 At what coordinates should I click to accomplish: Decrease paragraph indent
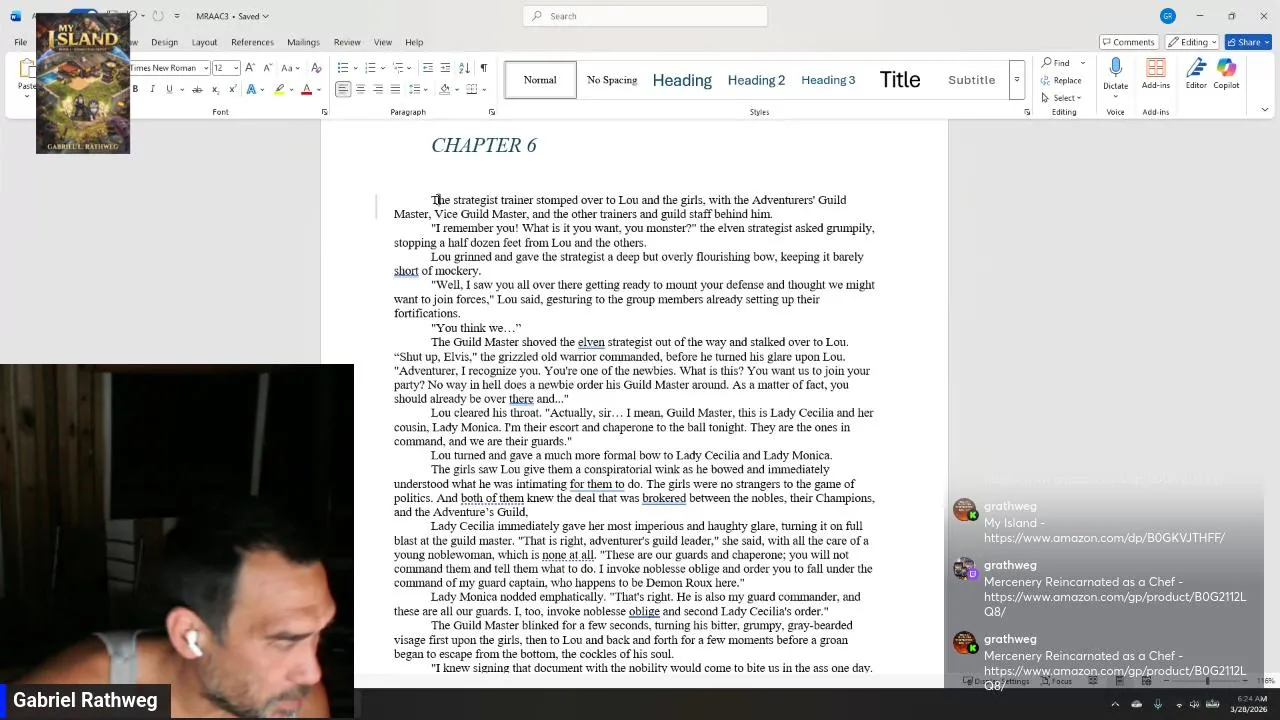click(428, 68)
